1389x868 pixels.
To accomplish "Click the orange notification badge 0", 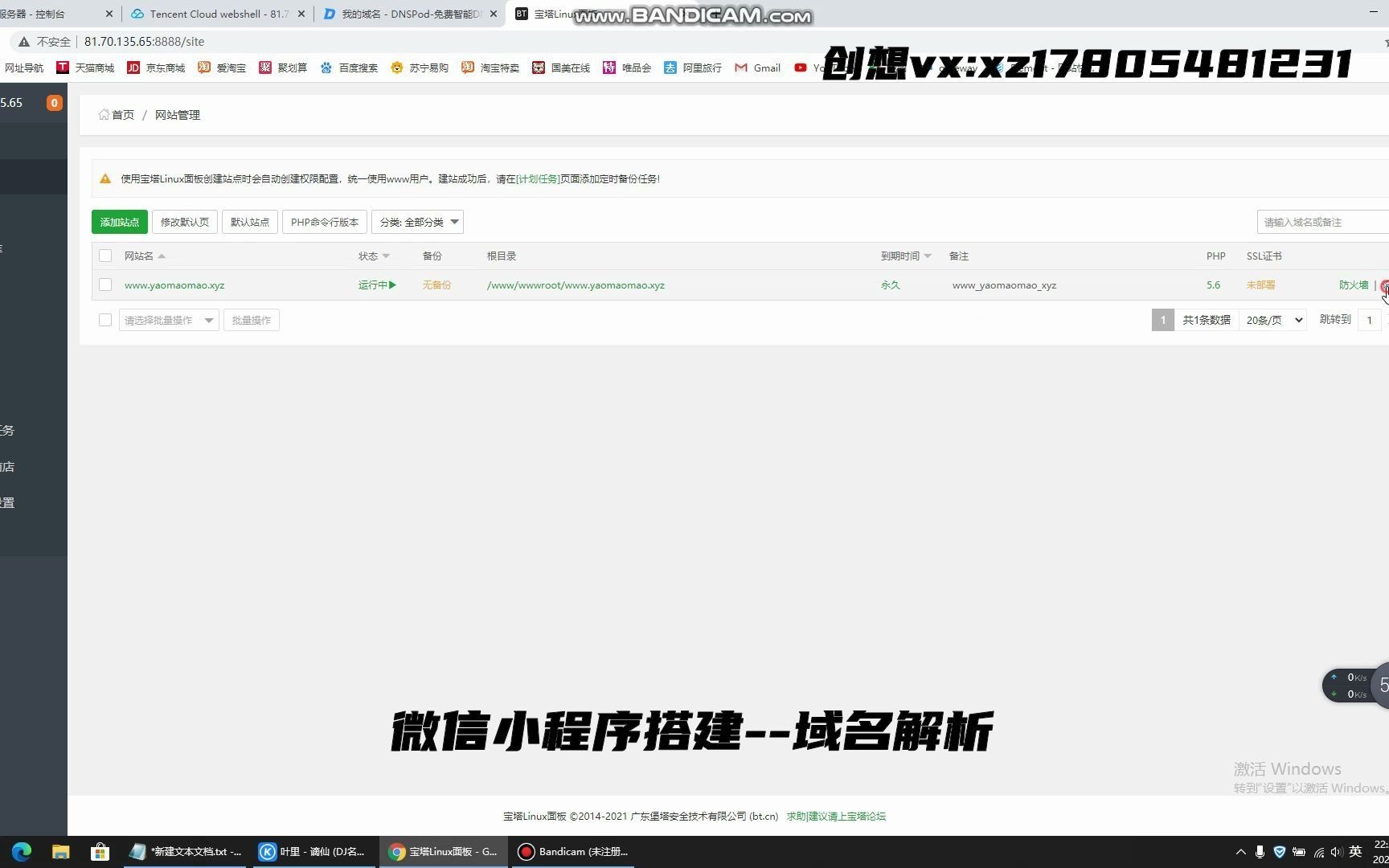I will (54, 103).
